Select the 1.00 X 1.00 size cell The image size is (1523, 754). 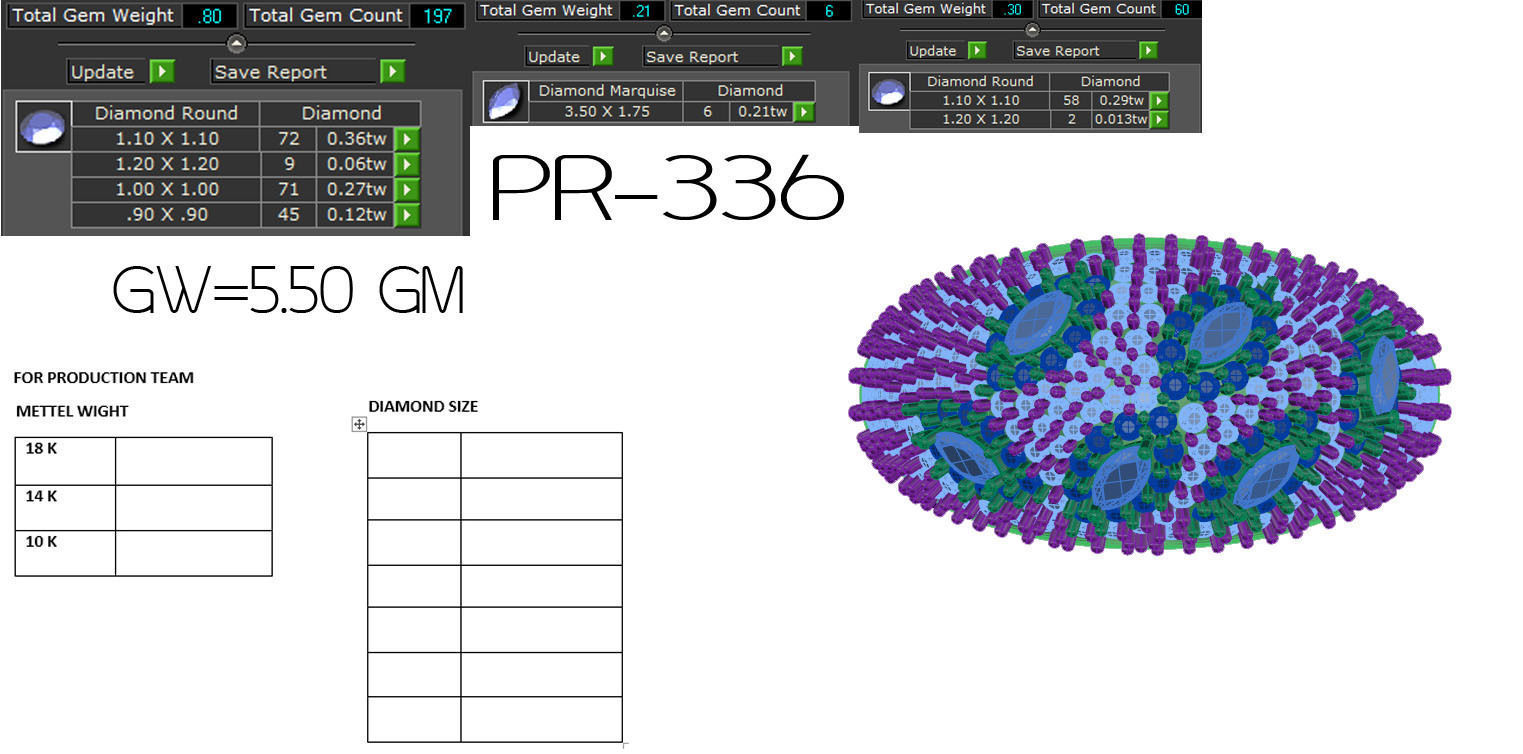[x=166, y=189]
